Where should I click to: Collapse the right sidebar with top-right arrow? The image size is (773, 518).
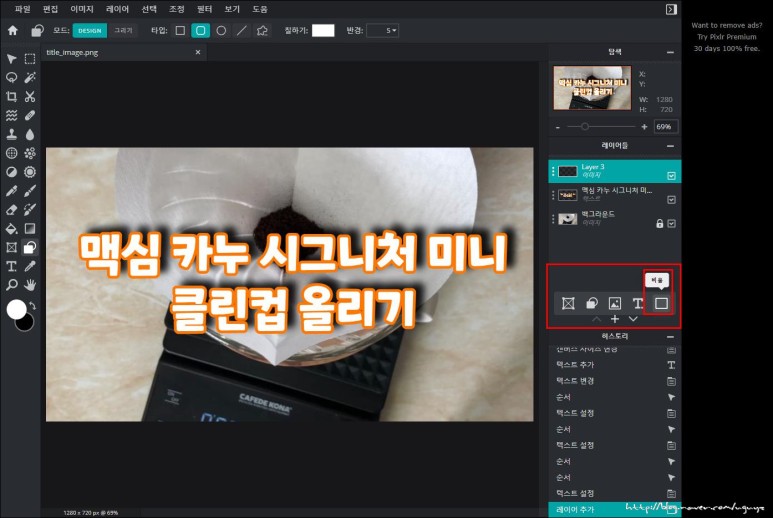[x=671, y=9]
